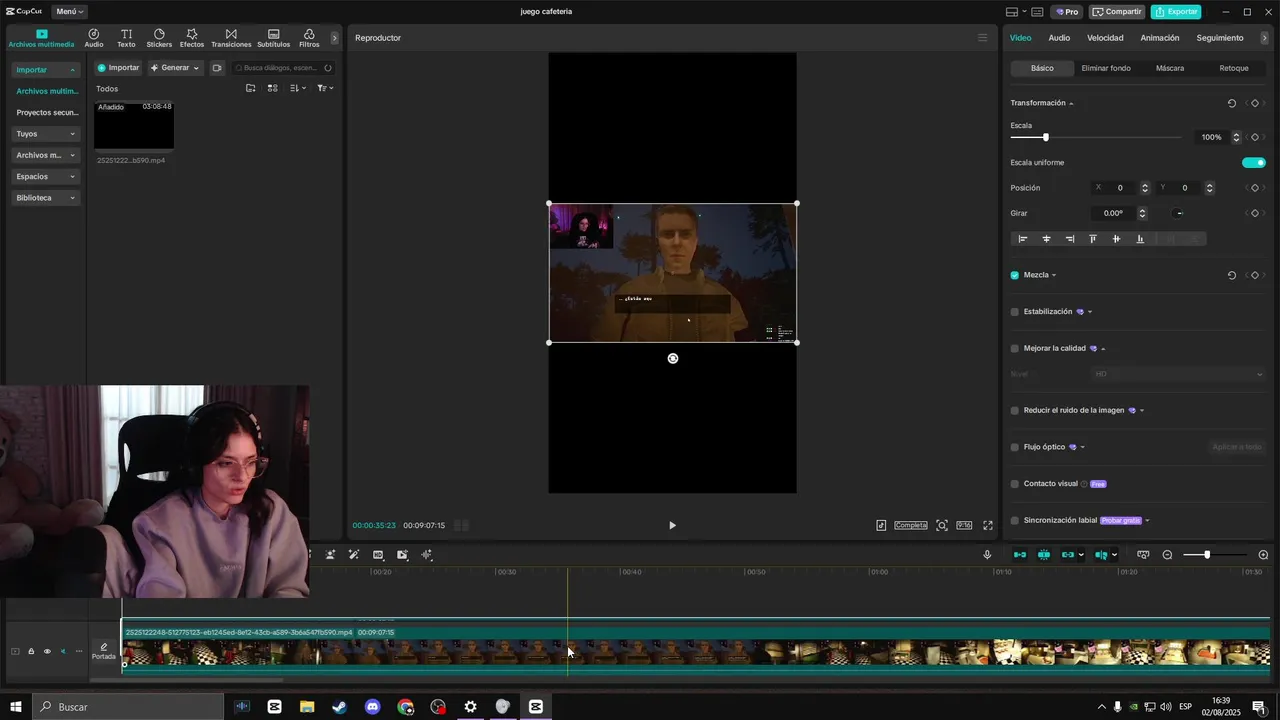Enable Contacto visual checkbox
1280x720 pixels.
pyautogui.click(x=1015, y=484)
